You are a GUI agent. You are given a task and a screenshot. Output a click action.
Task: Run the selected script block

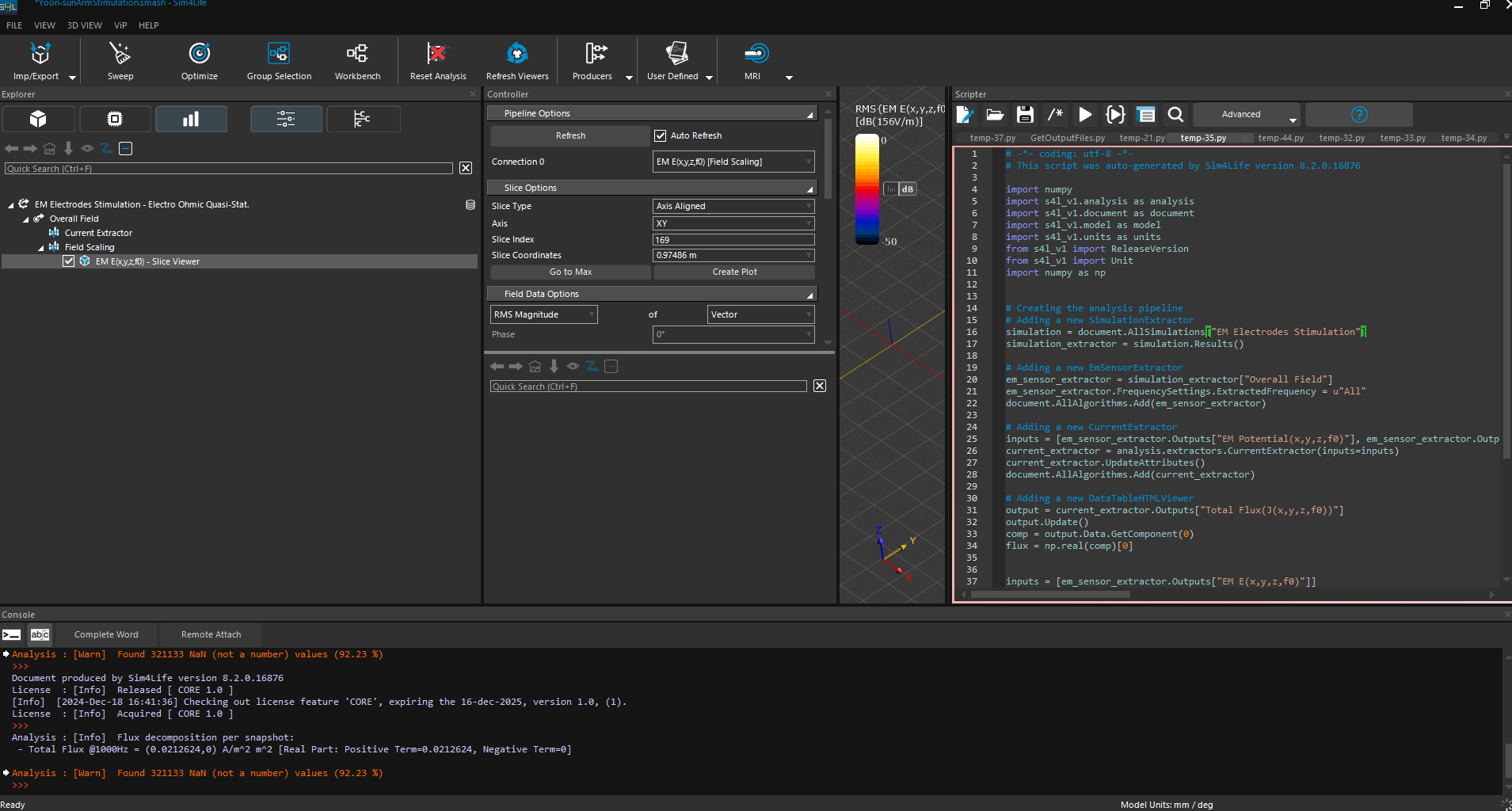(x=1115, y=115)
